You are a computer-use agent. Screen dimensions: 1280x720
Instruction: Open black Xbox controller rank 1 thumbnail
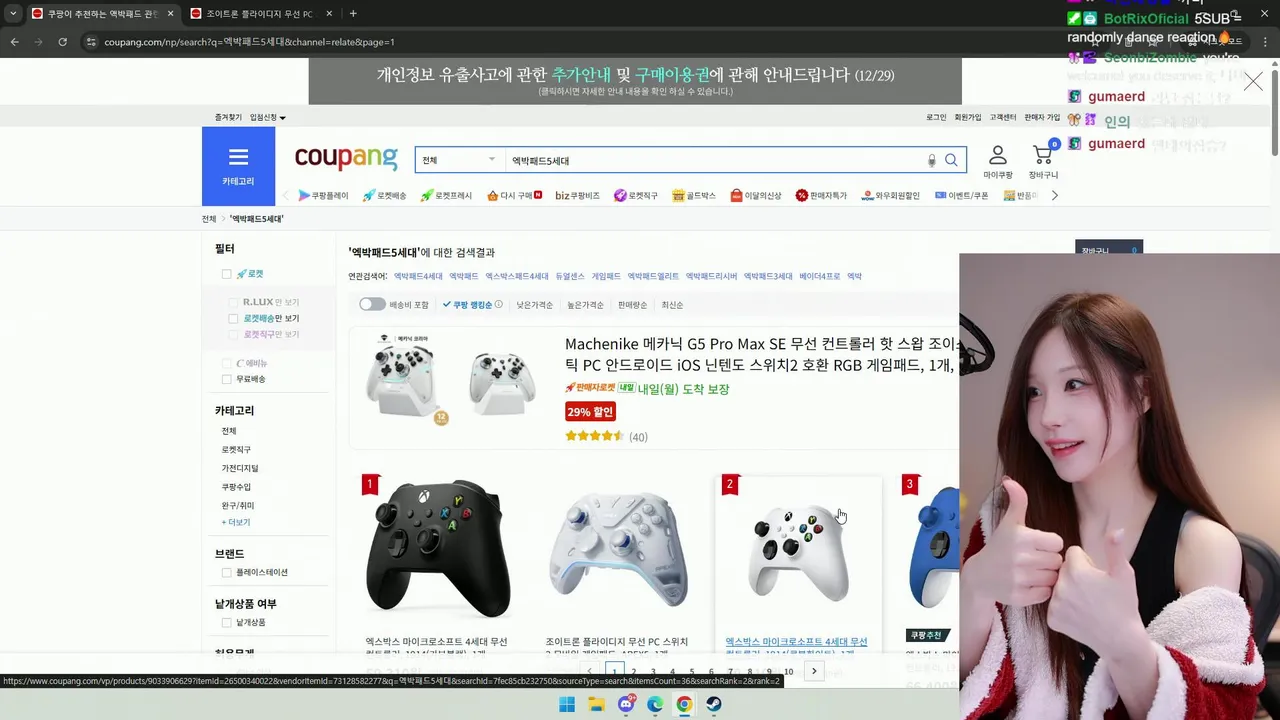coord(437,548)
